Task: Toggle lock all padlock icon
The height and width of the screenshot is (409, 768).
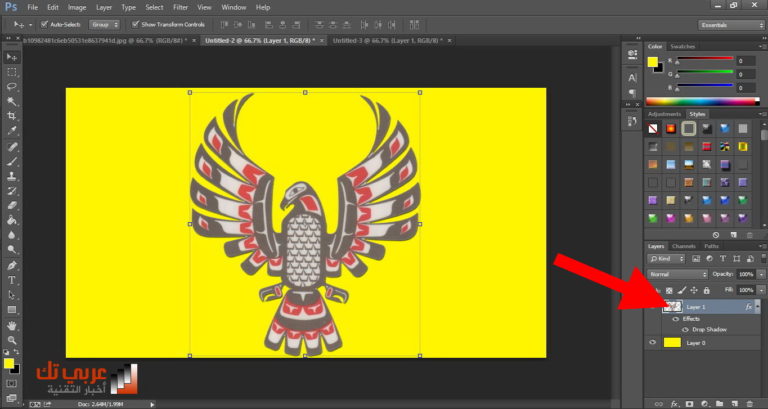Action: tap(706, 290)
